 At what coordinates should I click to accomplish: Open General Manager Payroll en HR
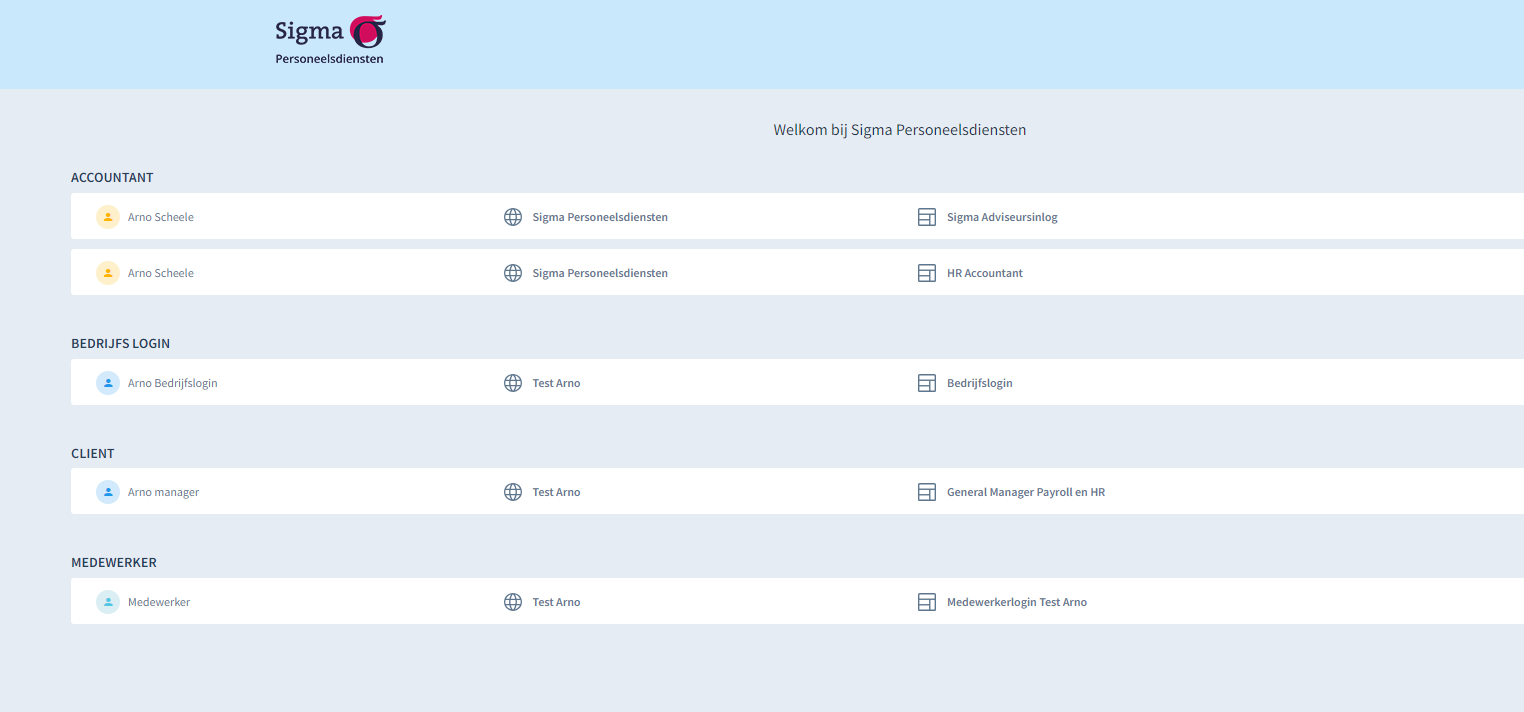click(1026, 492)
